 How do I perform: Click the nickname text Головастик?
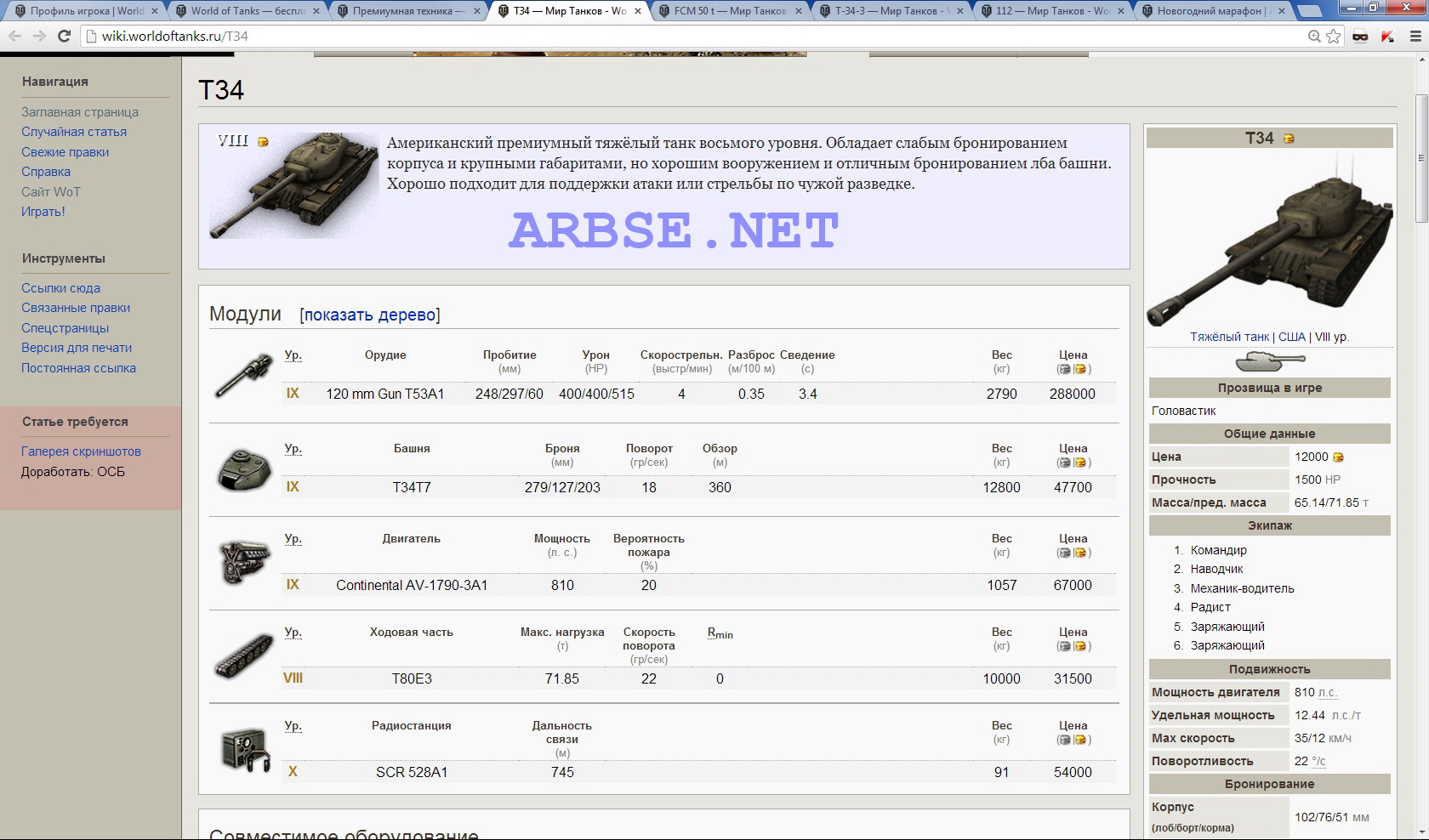click(1183, 411)
